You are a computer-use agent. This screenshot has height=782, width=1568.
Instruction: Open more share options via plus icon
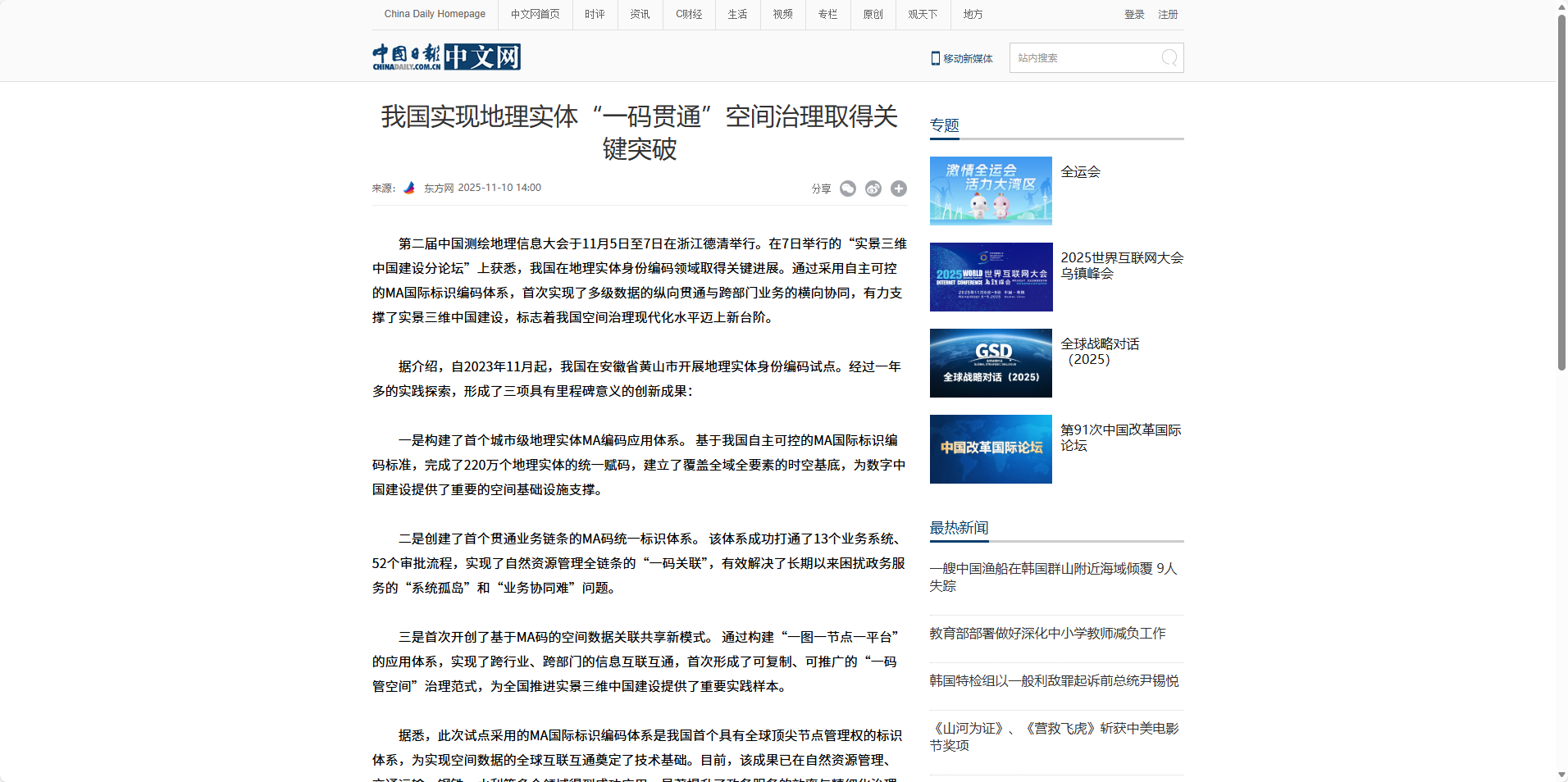pyautogui.click(x=898, y=188)
